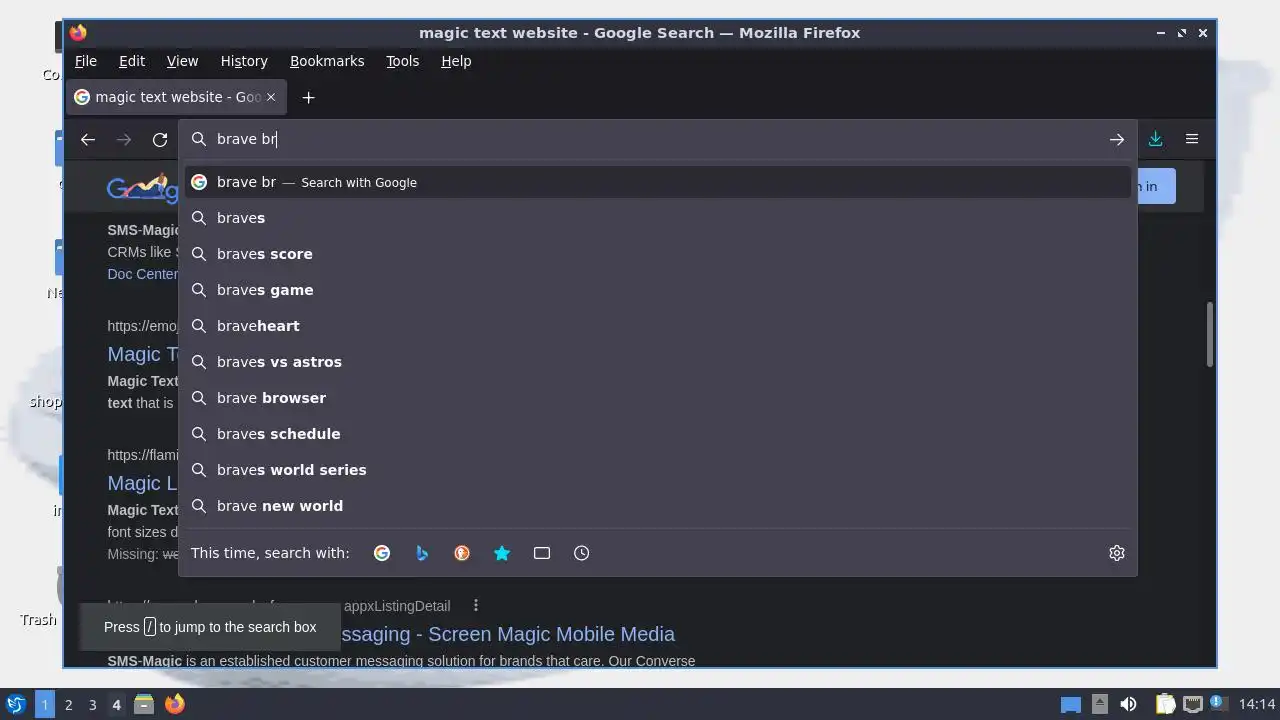
Task: Search in history using the clock icon
Action: click(582, 553)
